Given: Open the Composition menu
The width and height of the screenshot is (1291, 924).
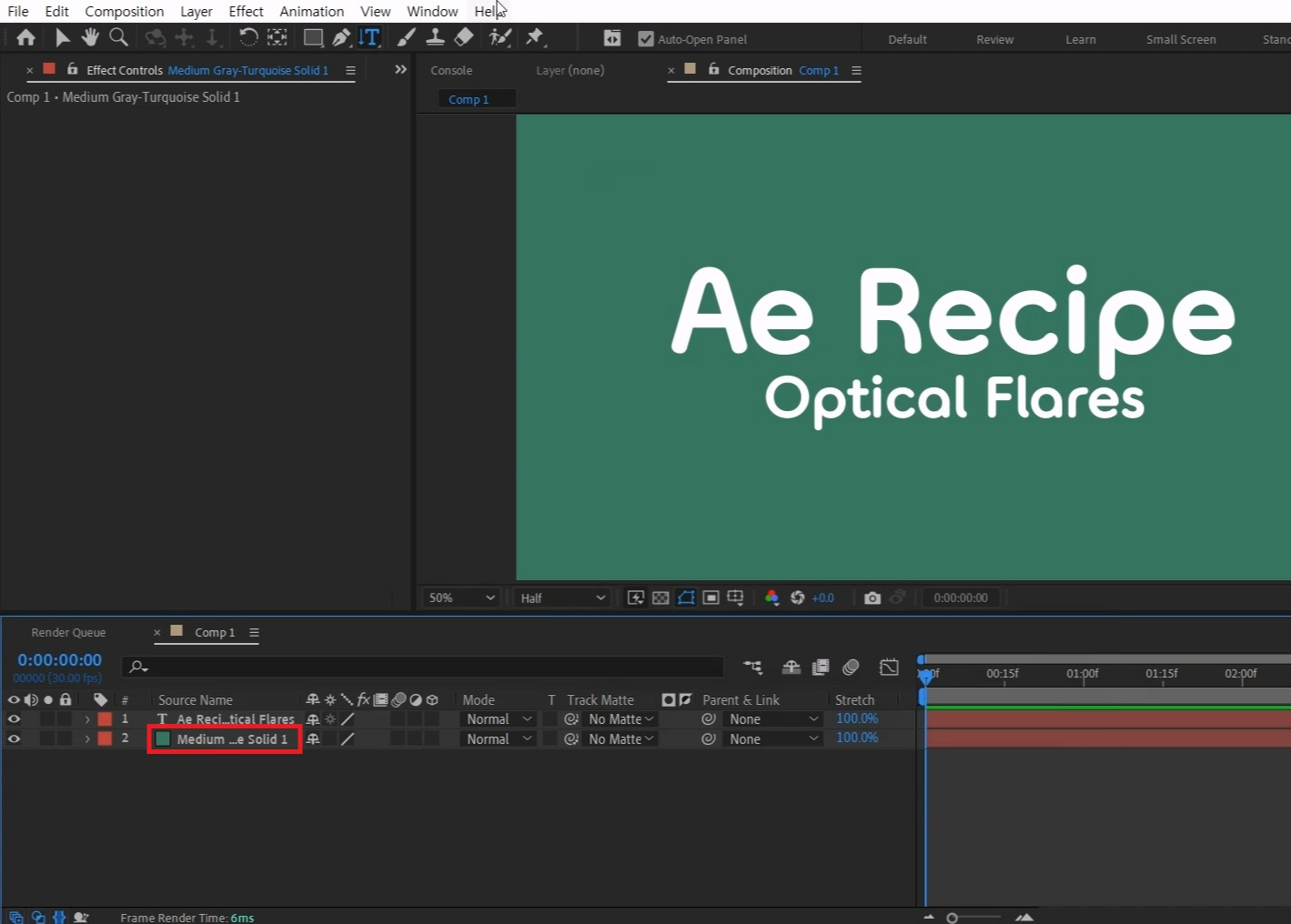Looking at the screenshot, I should pos(125,11).
